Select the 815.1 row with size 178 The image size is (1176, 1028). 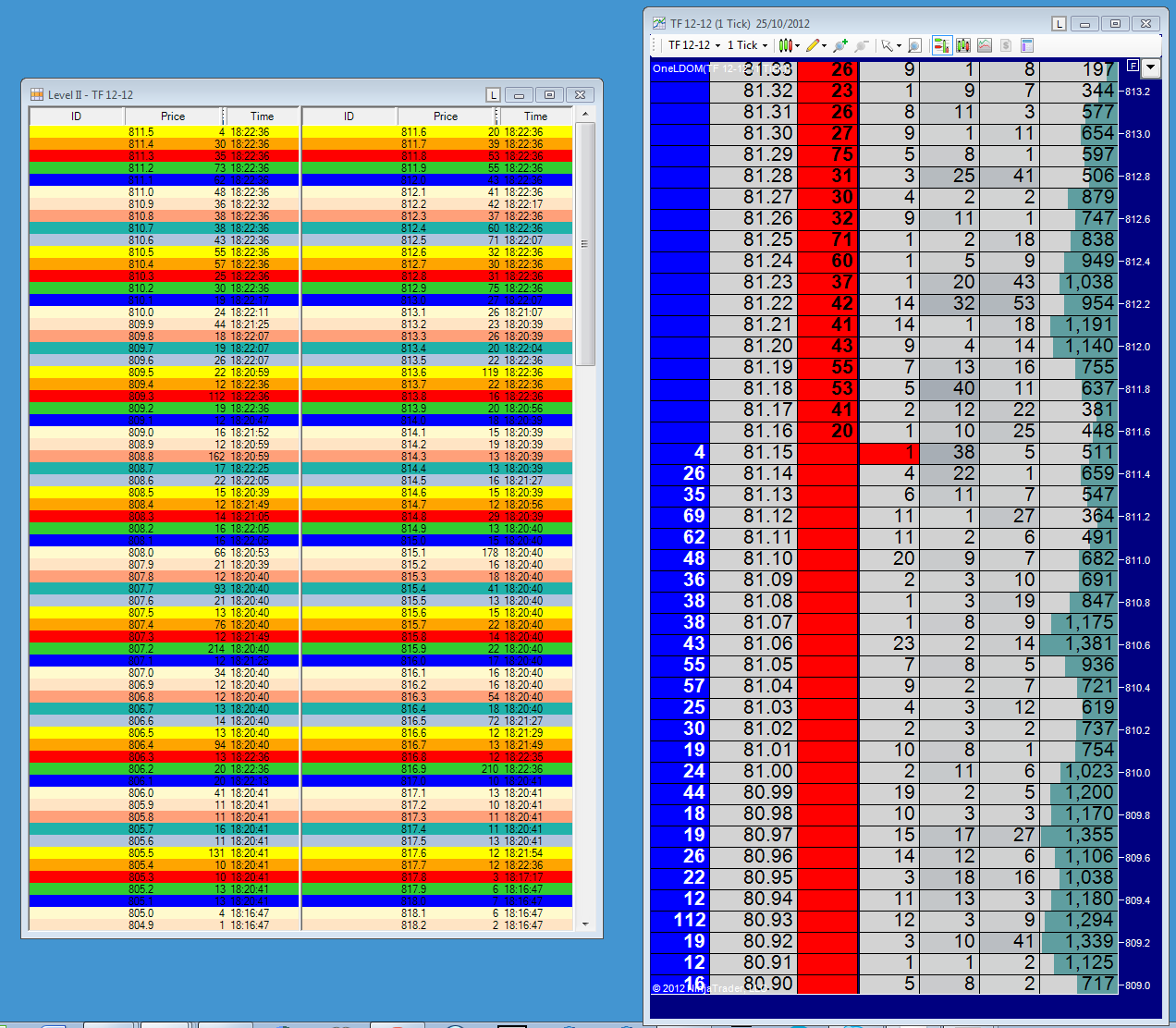pyautogui.click(x=437, y=553)
